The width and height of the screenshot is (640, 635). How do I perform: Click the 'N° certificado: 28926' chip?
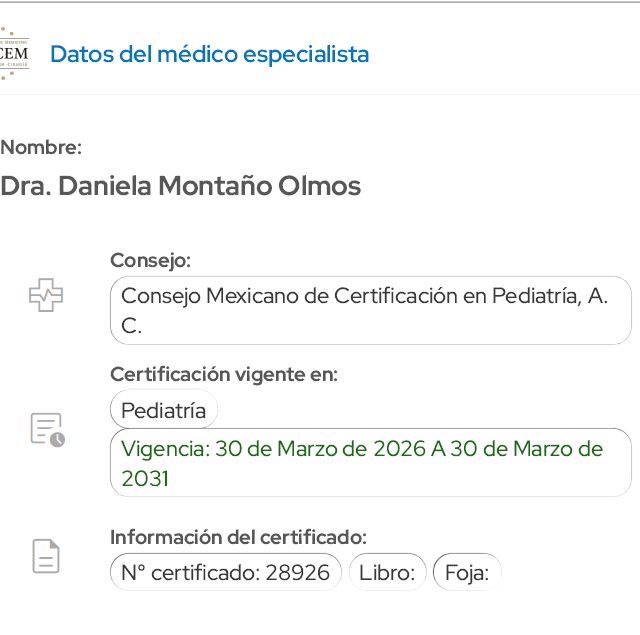226,572
